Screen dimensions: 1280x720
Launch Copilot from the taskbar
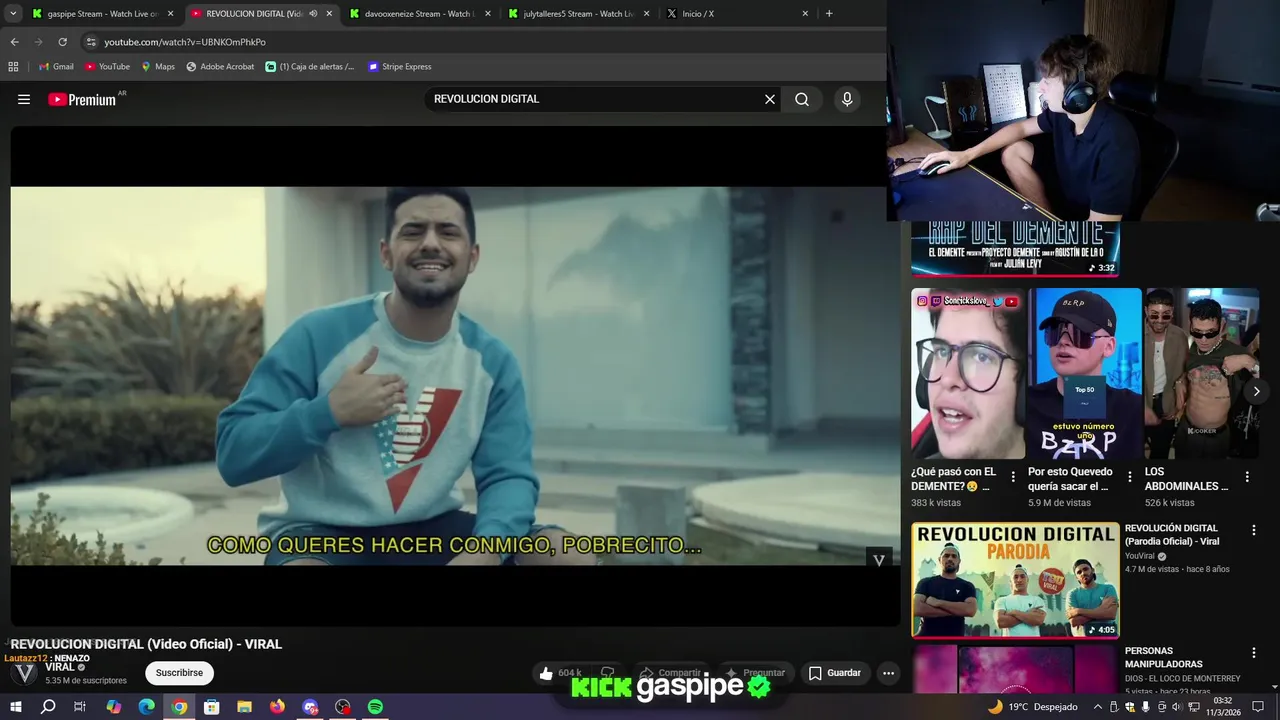[x=113, y=707]
